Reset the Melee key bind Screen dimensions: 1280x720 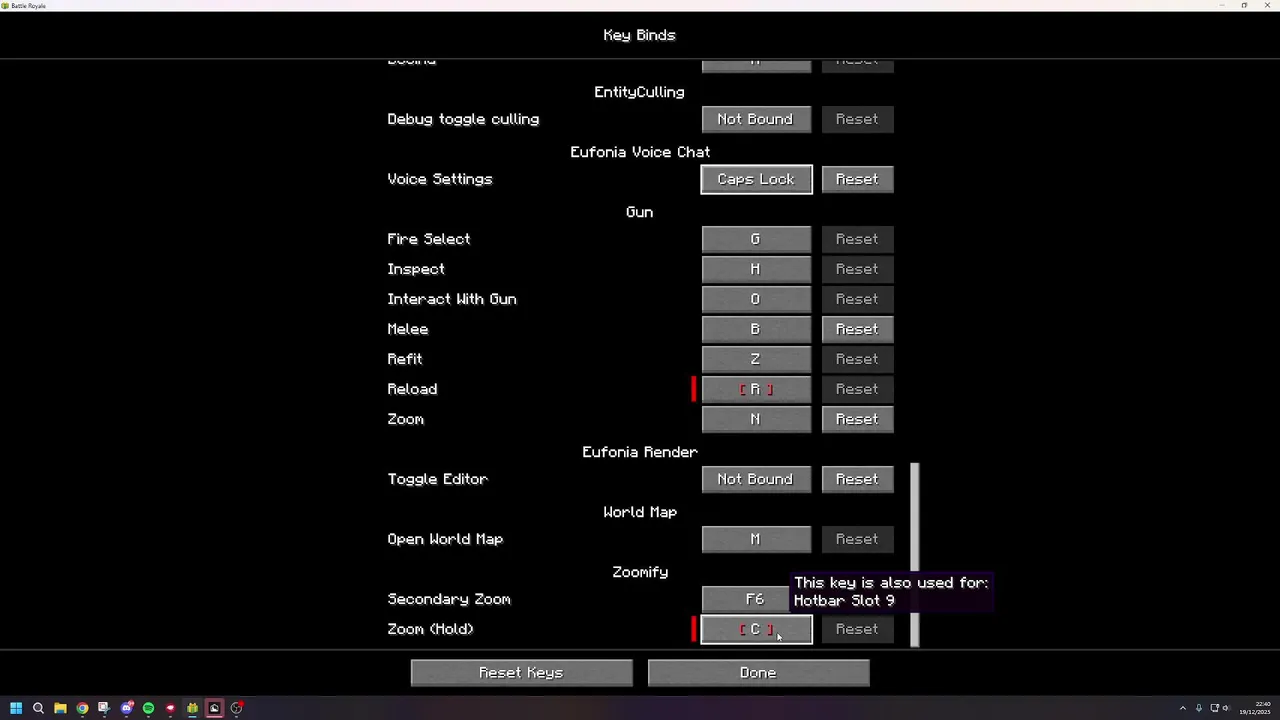[857, 329]
